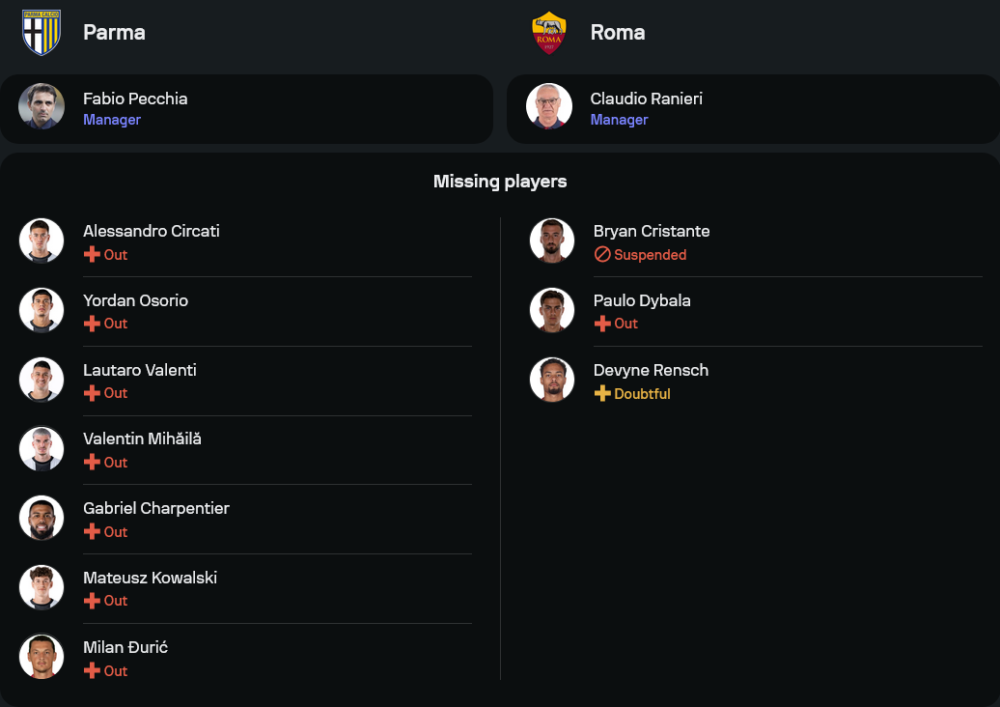
Task: Click Paulo Dybala's red injury cross
Action: [x=602, y=324]
